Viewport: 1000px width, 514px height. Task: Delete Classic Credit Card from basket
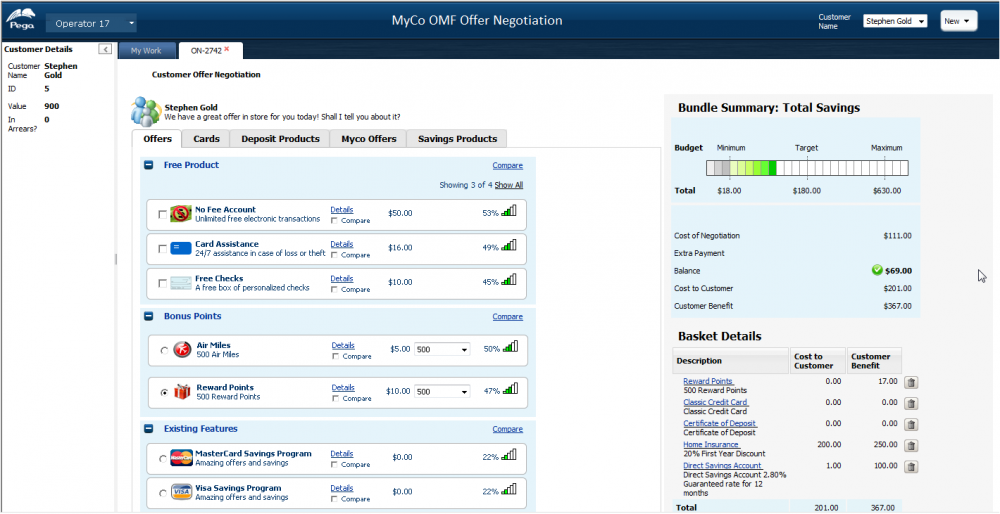(x=912, y=404)
